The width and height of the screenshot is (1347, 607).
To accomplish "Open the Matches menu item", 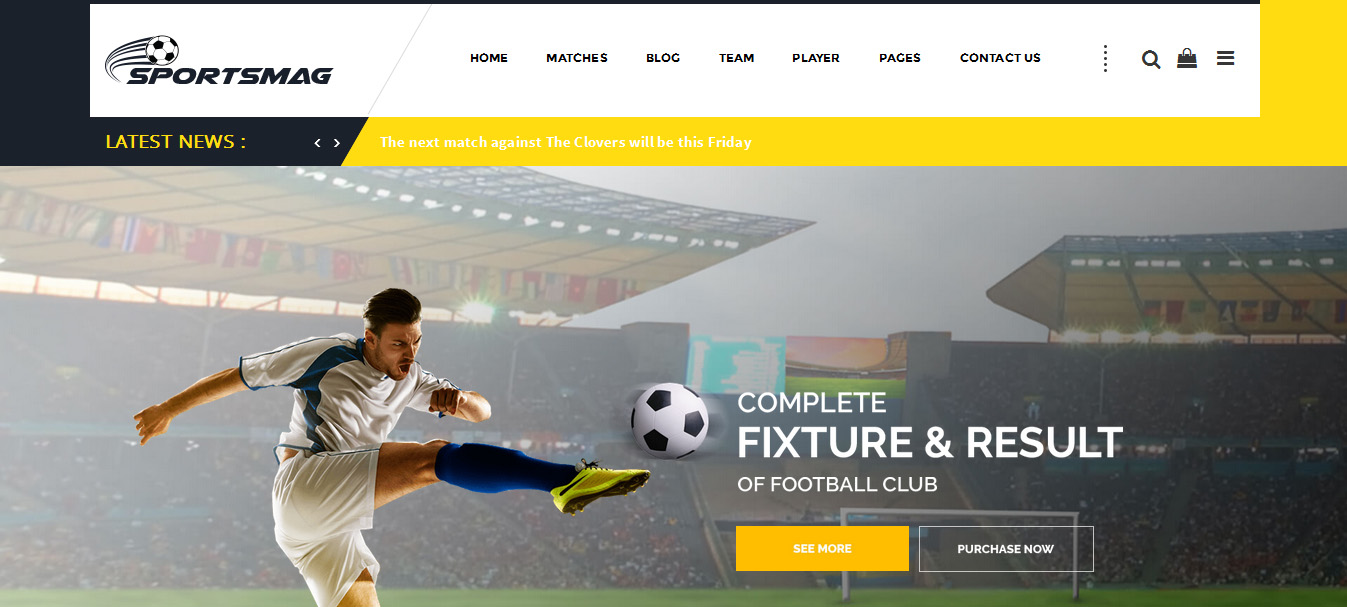I will click(577, 58).
